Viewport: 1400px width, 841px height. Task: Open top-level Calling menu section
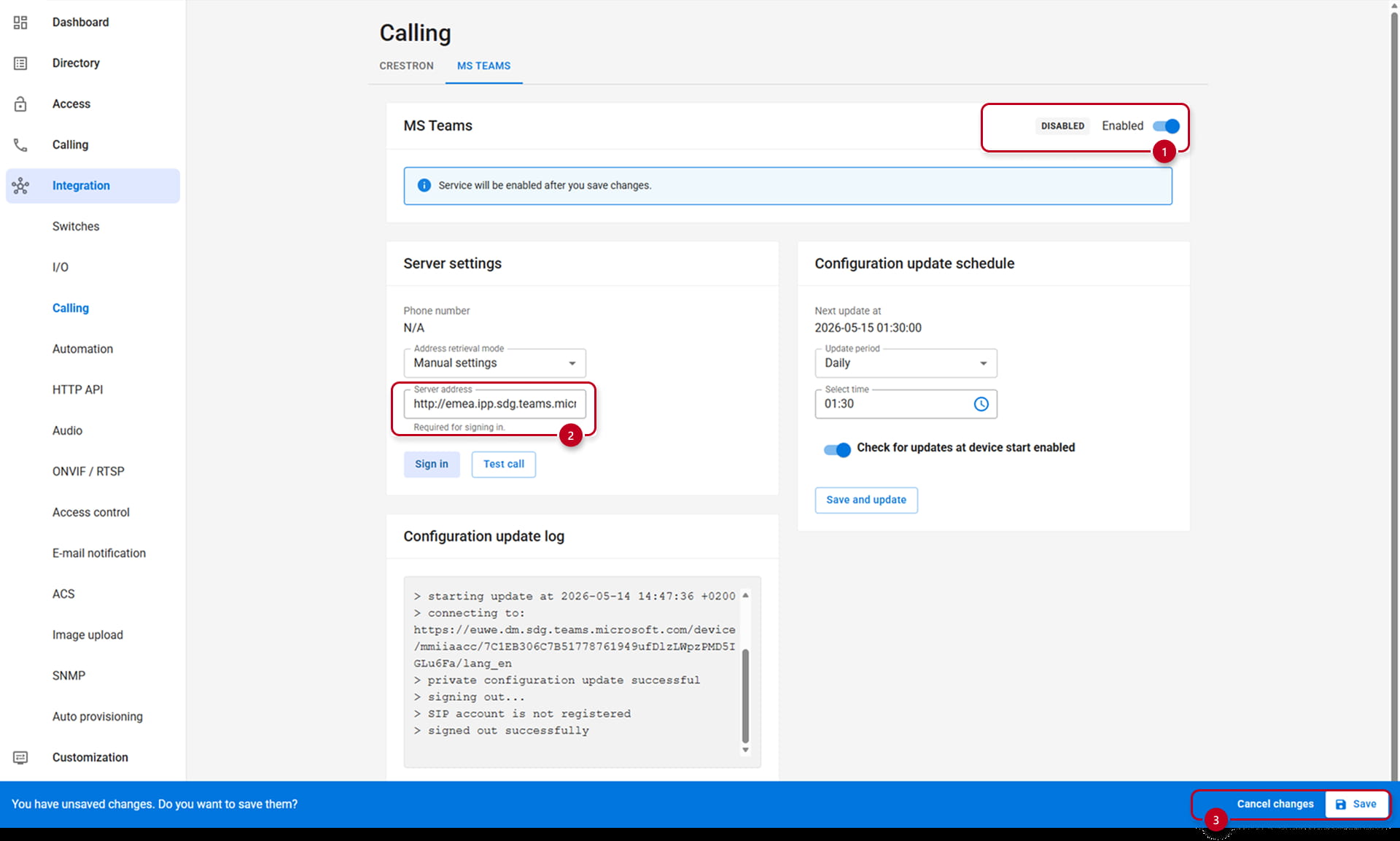pyautogui.click(x=93, y=145)
